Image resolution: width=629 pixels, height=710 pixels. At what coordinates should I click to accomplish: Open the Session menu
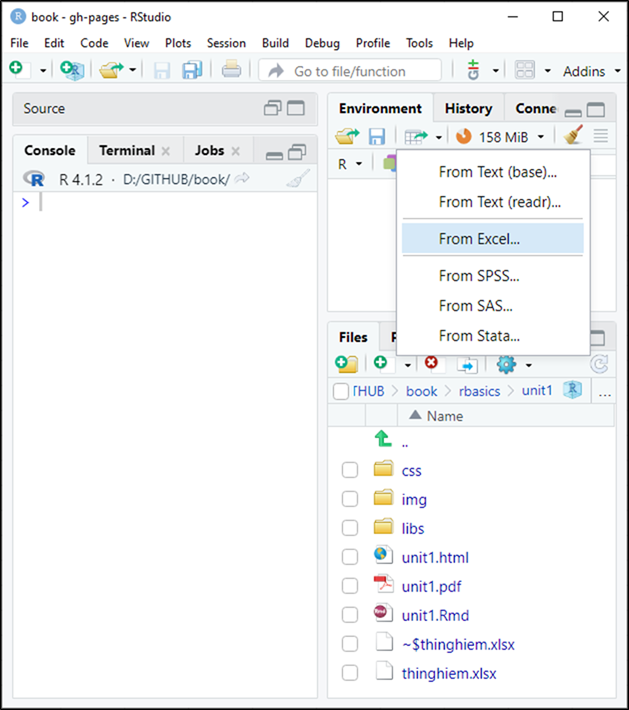(226, 43)
